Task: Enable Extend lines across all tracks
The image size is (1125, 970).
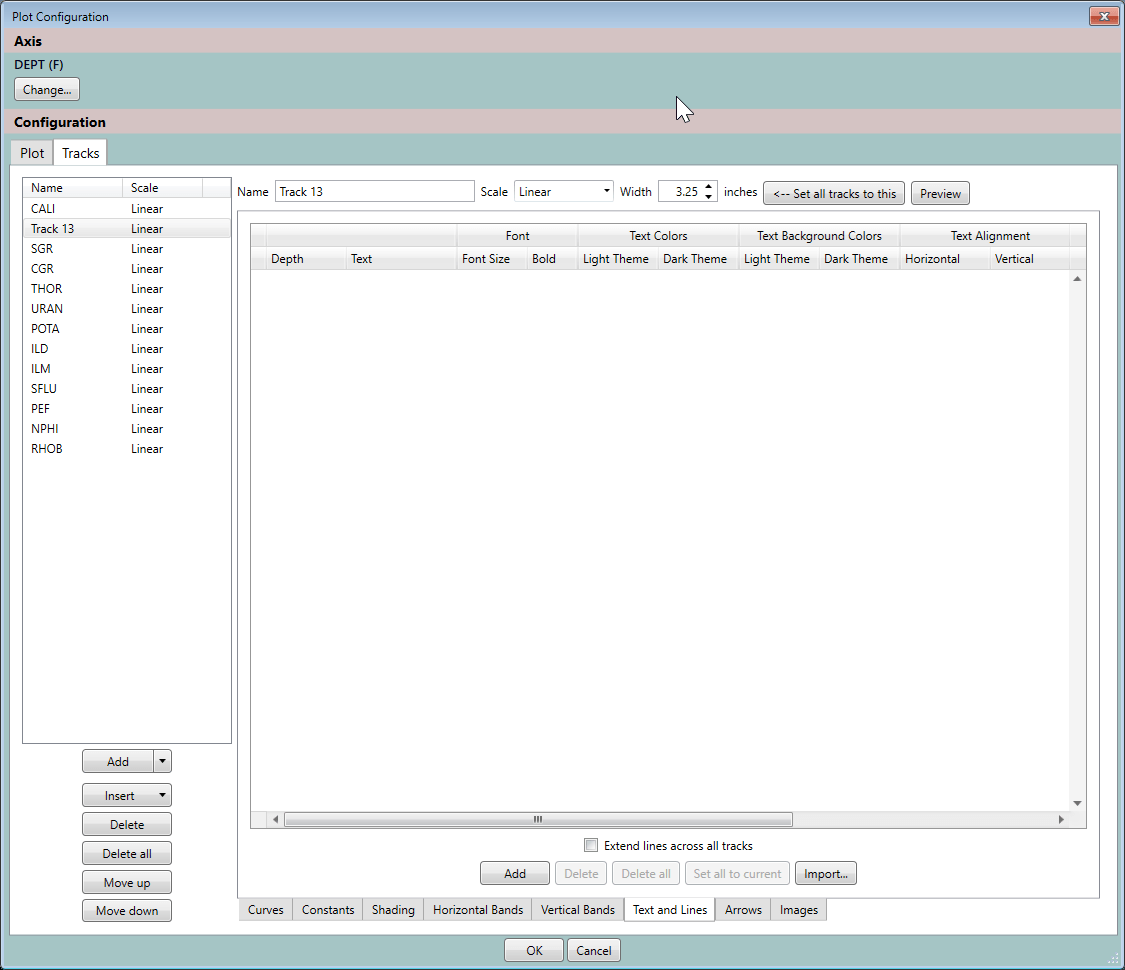Action: pos(591,845)
